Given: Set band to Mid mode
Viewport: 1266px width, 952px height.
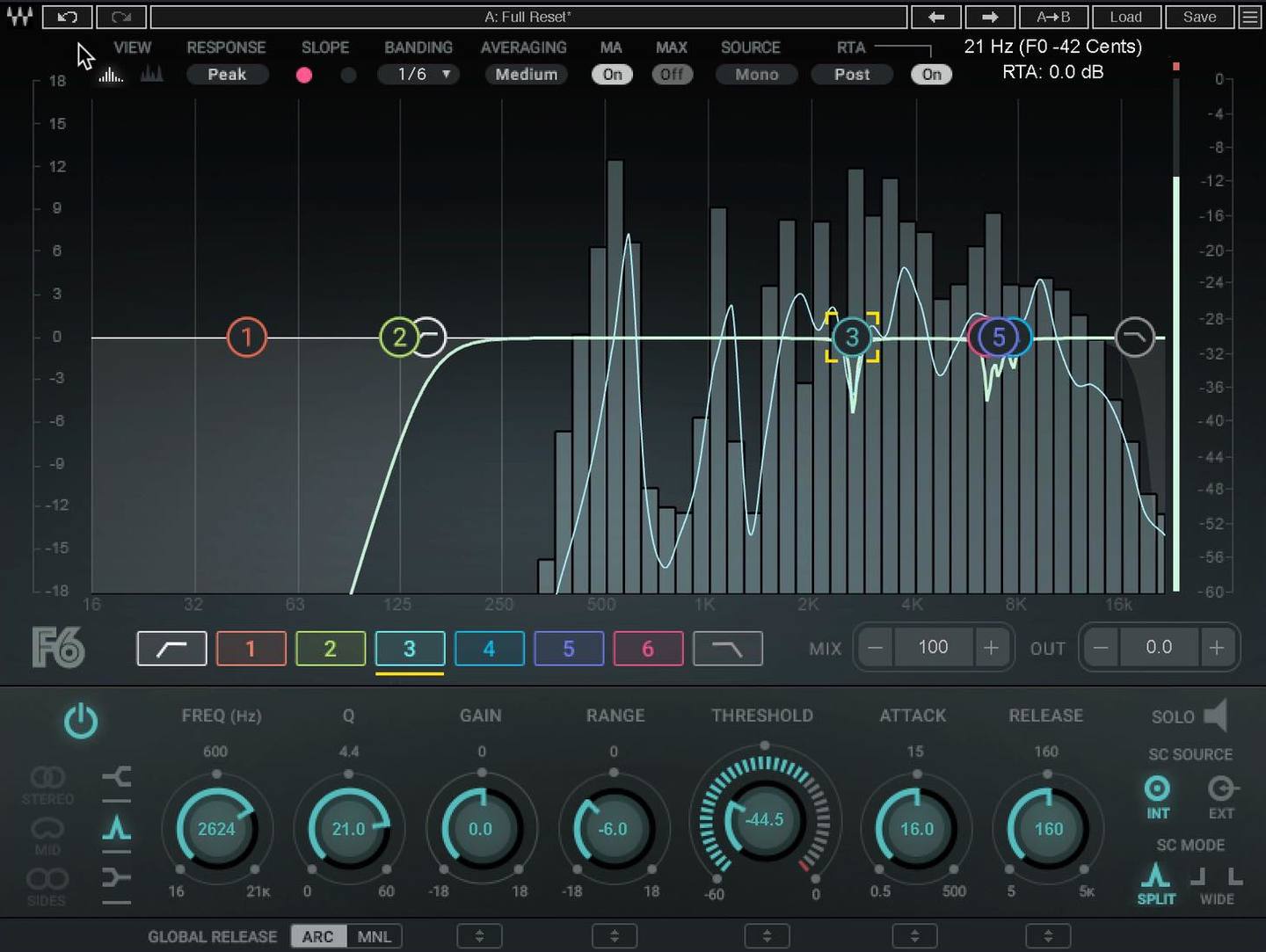Looking at the screenshot, I should (x=47, y=836).
